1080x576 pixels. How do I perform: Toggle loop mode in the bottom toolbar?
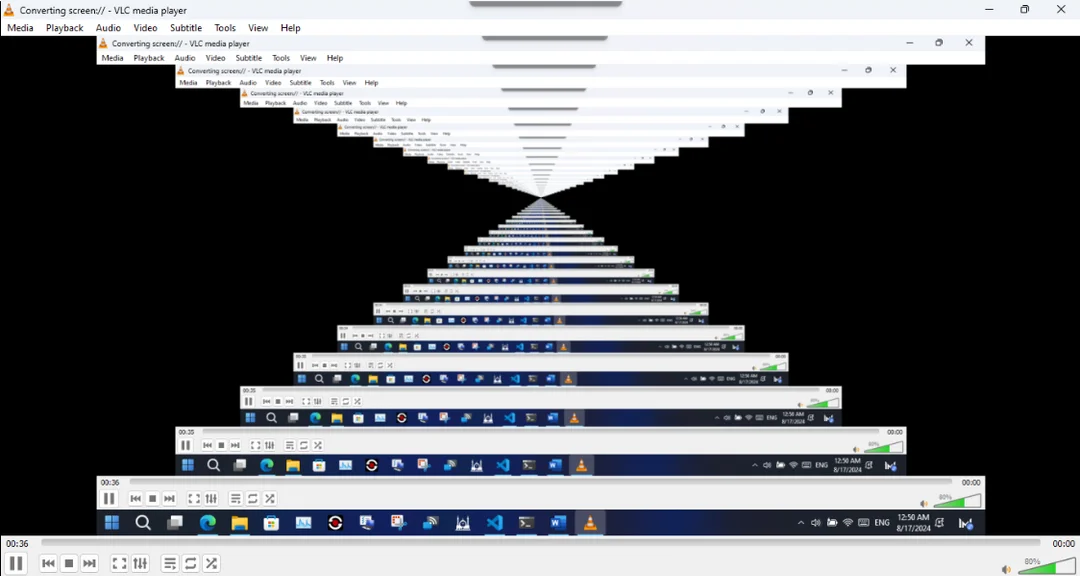[x=190, y=564]
